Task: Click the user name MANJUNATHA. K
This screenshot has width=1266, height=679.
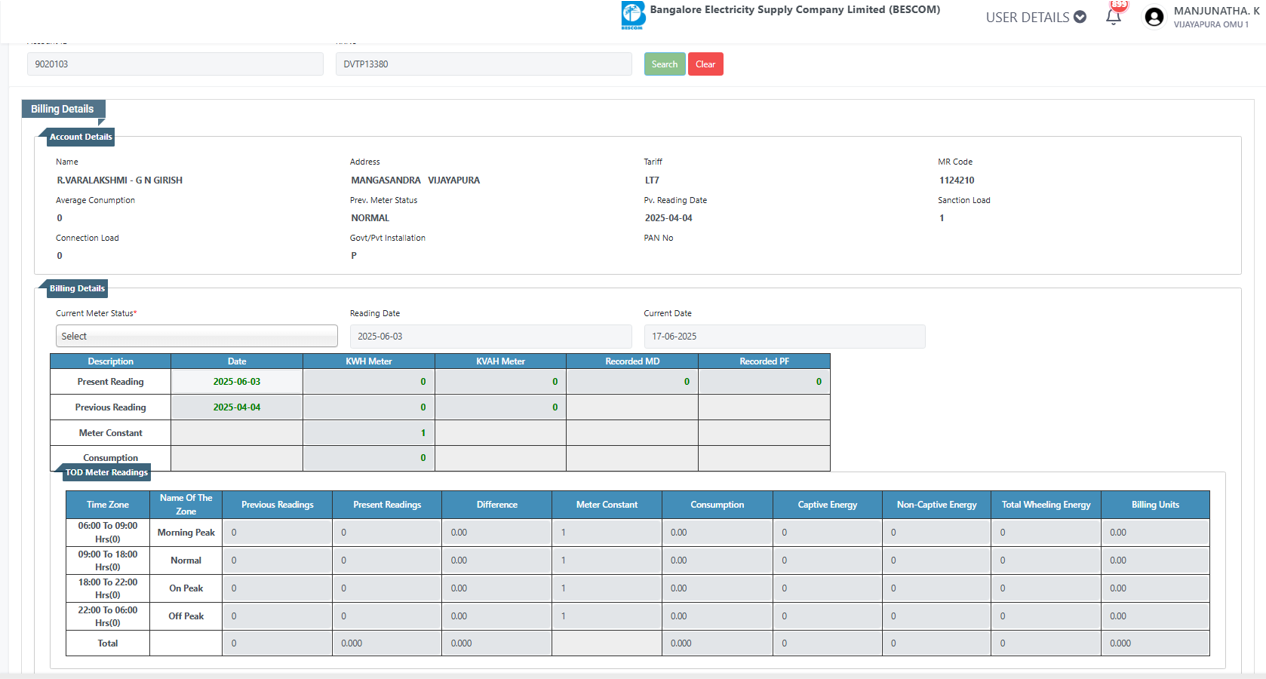Action: (1215, 10)
